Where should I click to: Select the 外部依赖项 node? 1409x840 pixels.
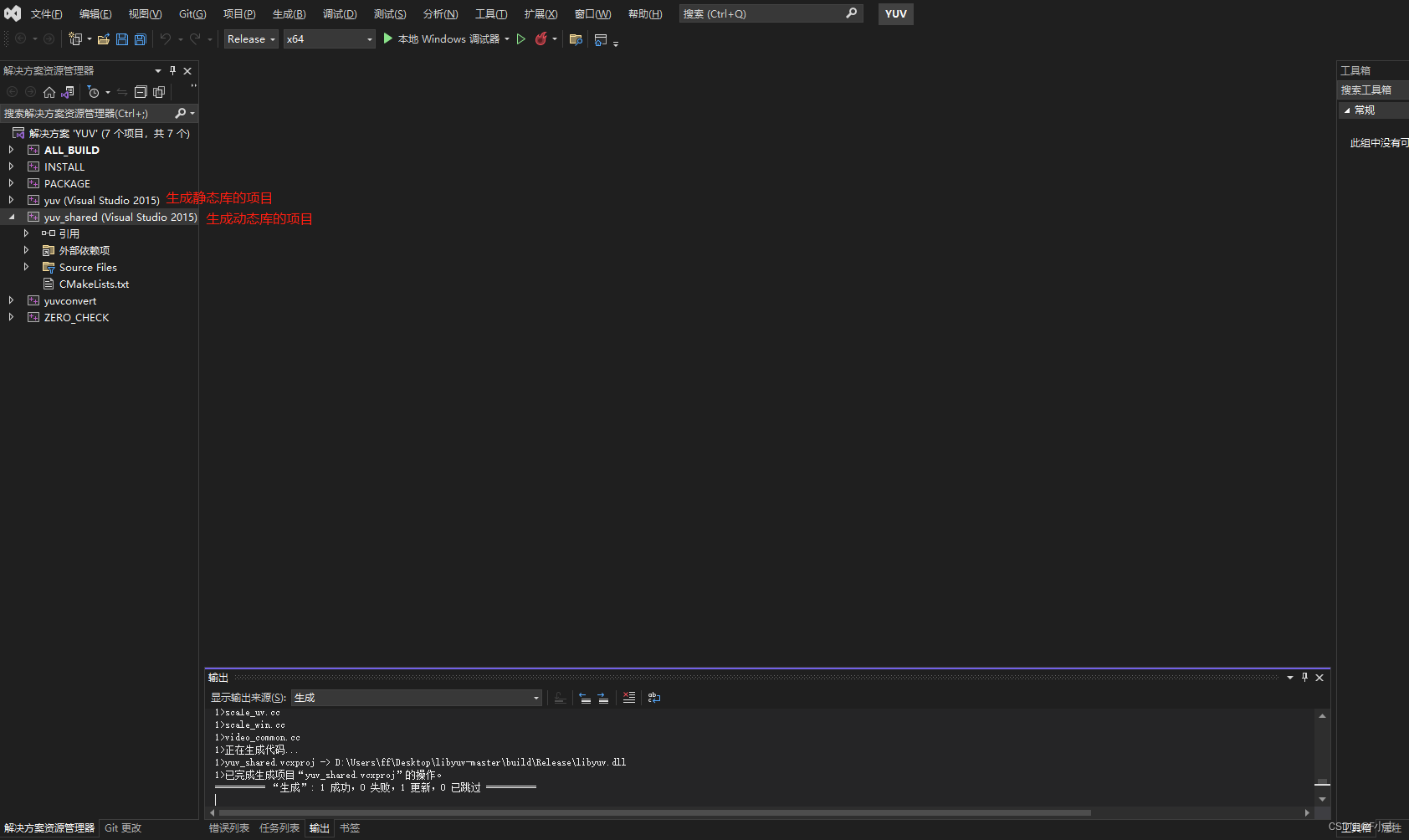coord(84,250)
